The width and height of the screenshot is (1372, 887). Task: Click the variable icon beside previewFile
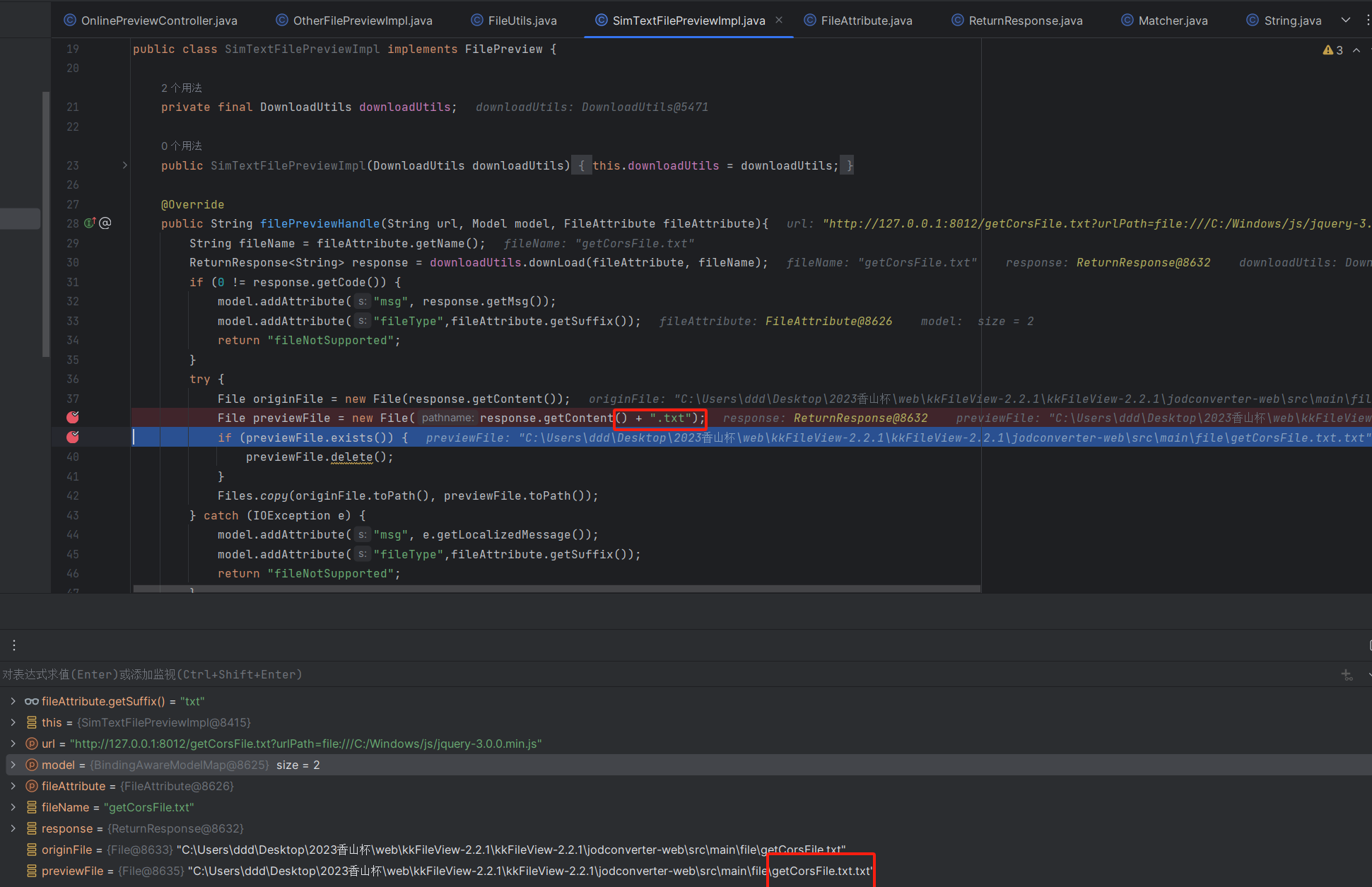pyautogui.click(x=32, y=871)
